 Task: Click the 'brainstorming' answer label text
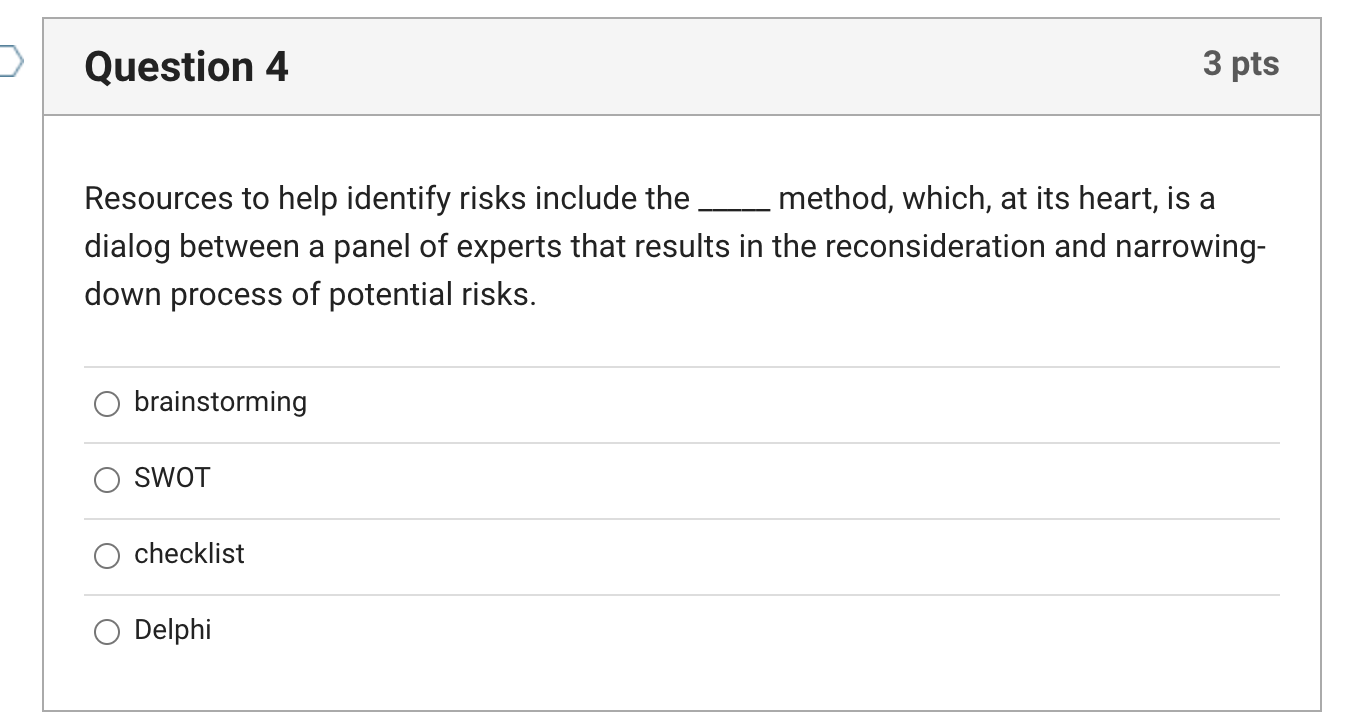220,402
